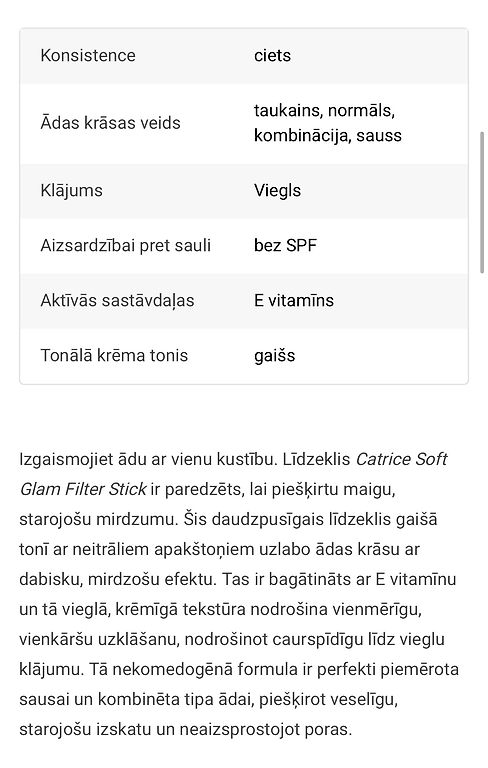Viewport: 488px width, 768px height.
Task: Click the italic 'Catrice Soft' product name
Action: click(401, 459)
